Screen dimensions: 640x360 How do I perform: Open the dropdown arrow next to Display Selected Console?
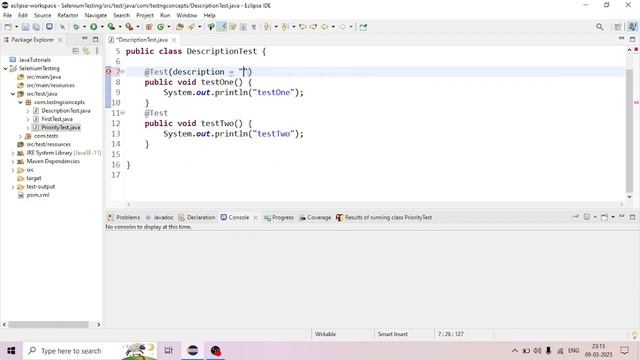(x=595, y=217)
